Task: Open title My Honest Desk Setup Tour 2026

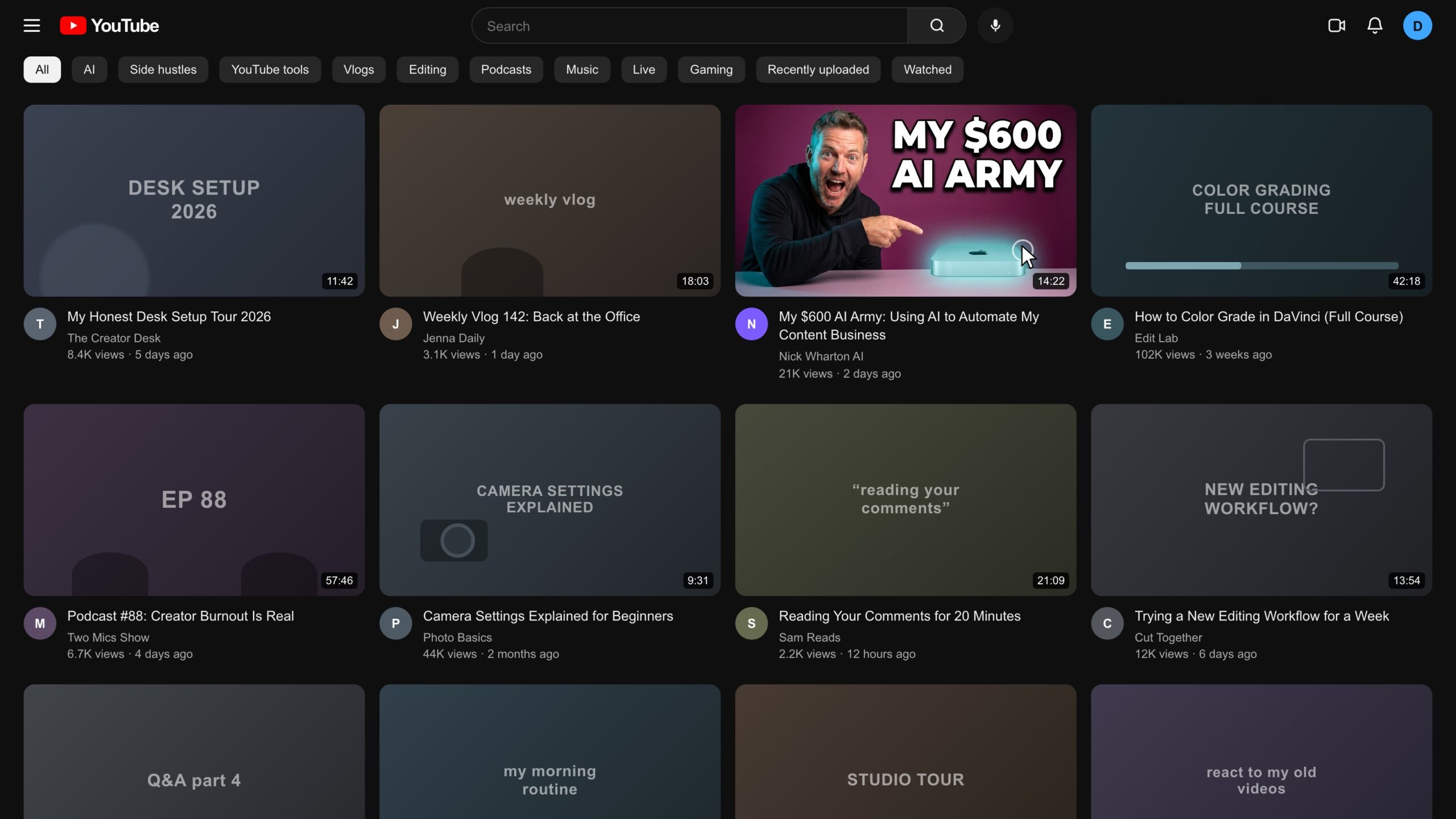Action: click(169, 317)
